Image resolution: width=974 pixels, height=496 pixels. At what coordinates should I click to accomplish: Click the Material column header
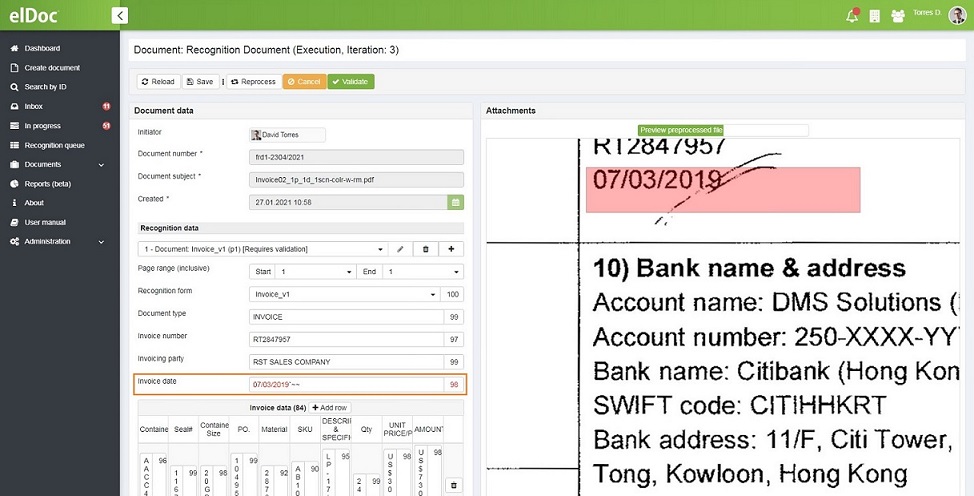274,429
